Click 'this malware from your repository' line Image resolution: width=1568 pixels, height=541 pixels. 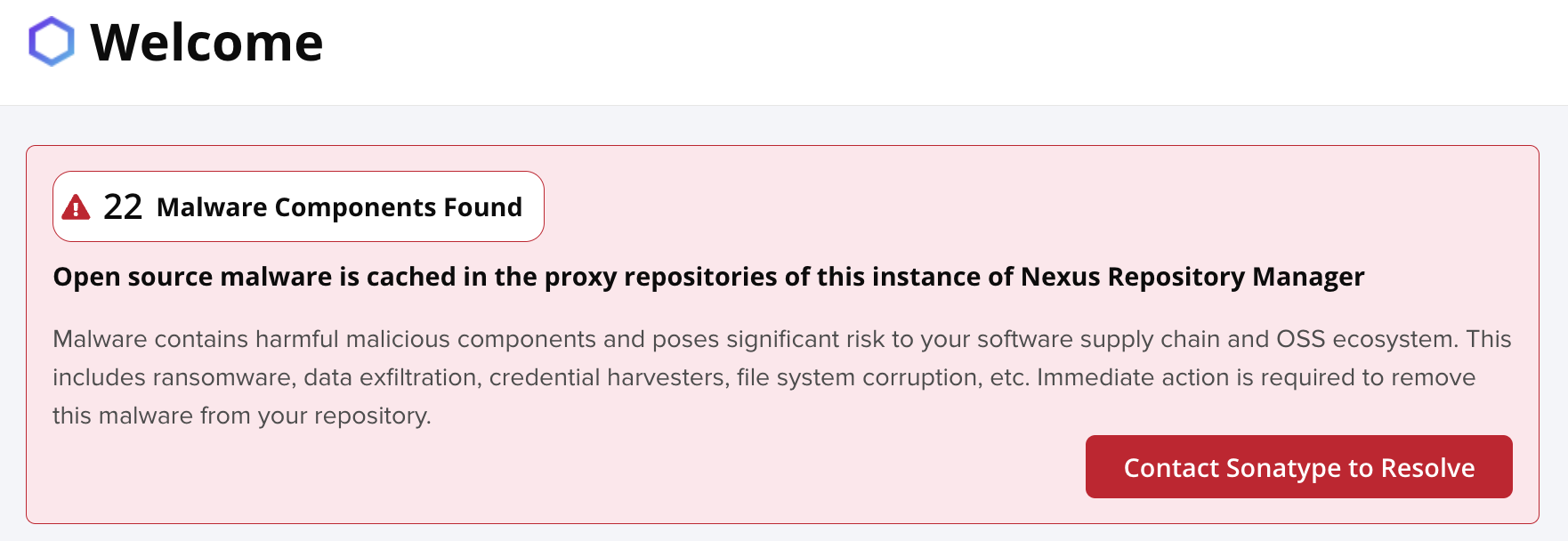[241, 416]
